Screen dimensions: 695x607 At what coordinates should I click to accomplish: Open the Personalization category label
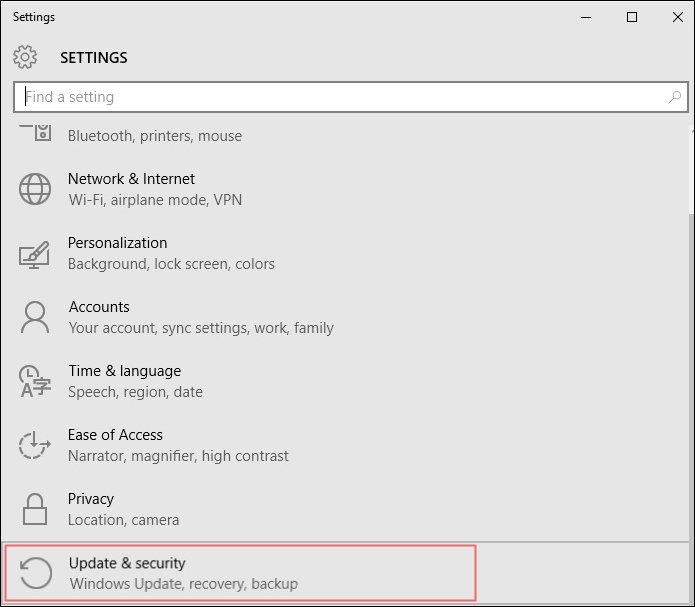pyautogui.click(x=117, y=243)
